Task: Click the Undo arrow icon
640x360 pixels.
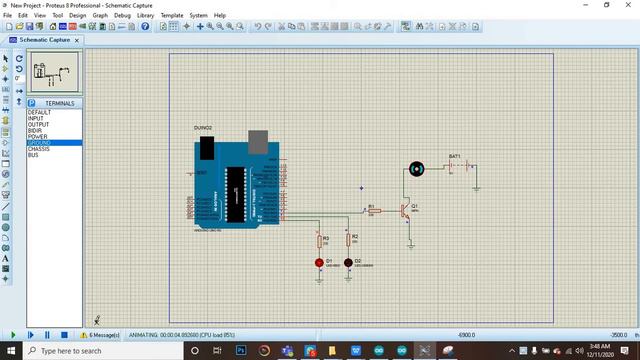Action: [x=258, y=27]
